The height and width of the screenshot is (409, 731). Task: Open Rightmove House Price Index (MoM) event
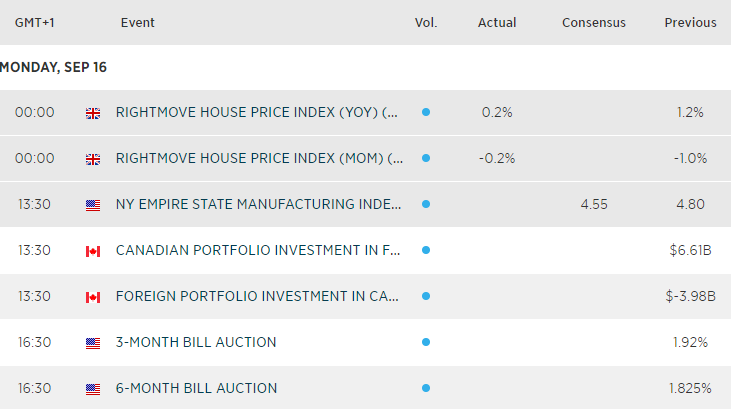(x=259, y=158)
